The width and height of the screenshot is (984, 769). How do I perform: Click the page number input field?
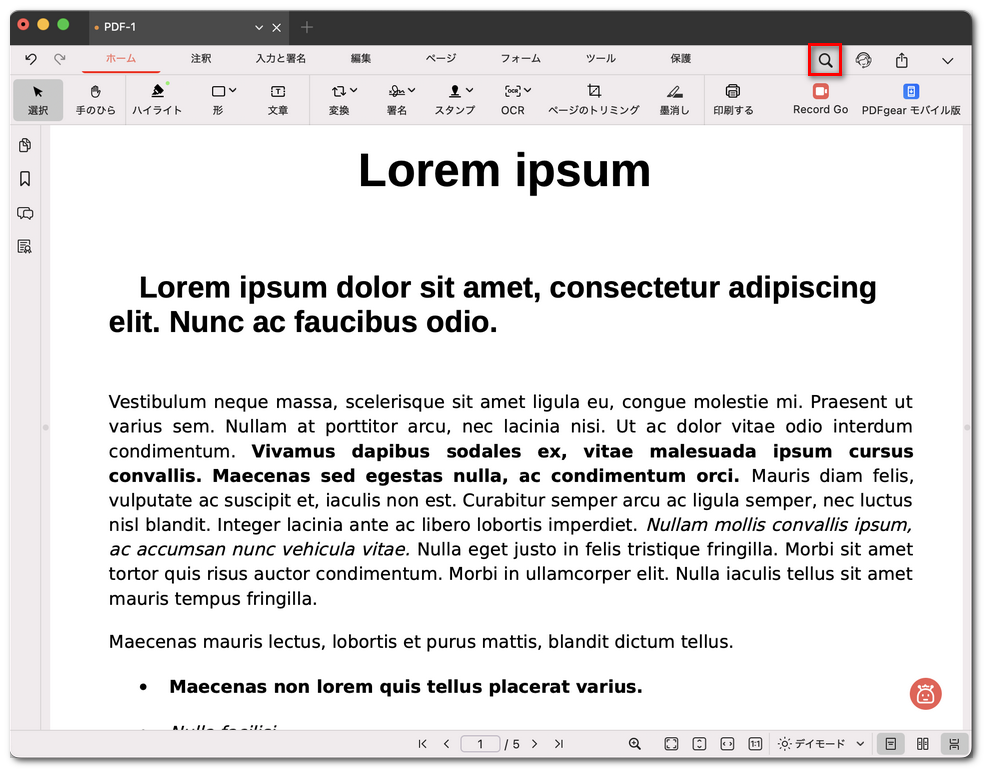tap(480, 744)
